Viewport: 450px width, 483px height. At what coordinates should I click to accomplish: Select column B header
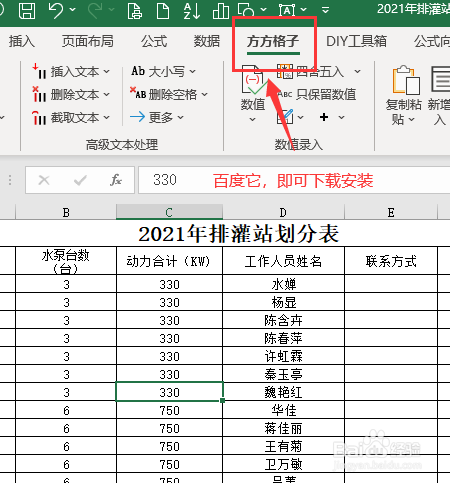(x=66, y=212)
